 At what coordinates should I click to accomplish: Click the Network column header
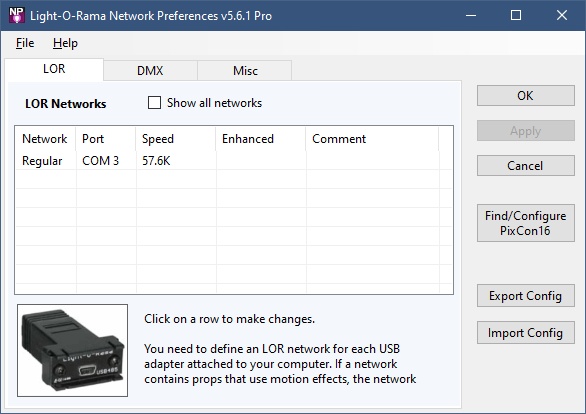[45, 139]
